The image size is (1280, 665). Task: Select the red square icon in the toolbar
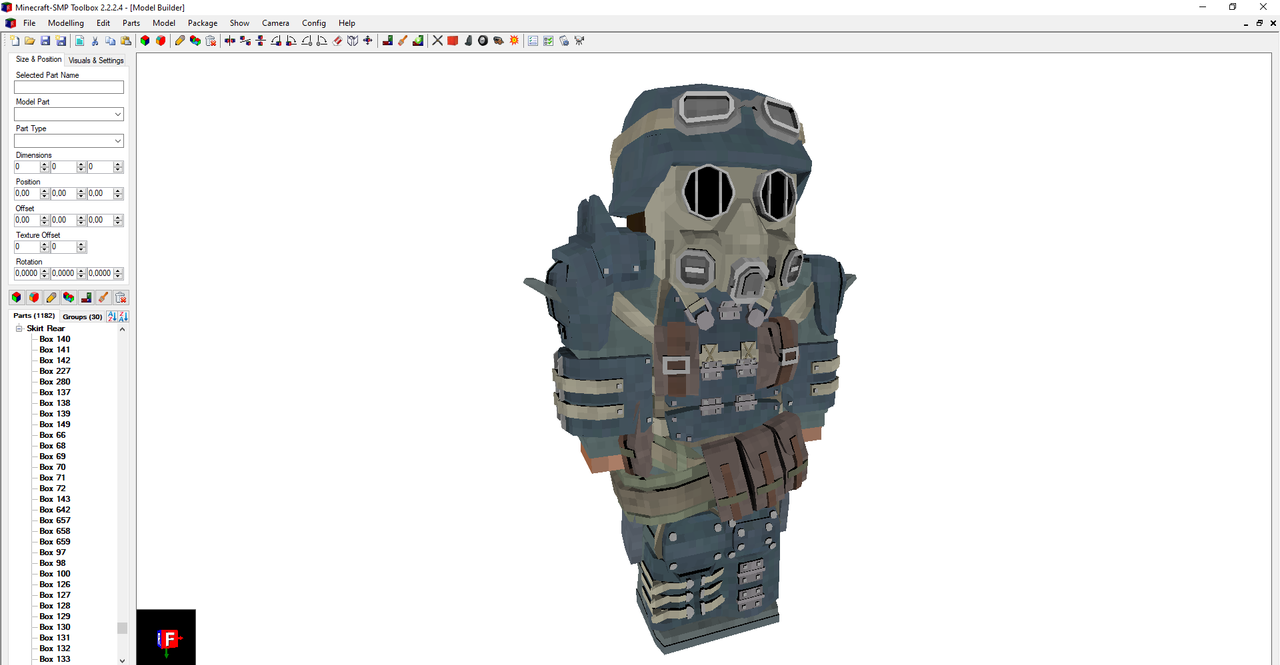coord(452,41)
